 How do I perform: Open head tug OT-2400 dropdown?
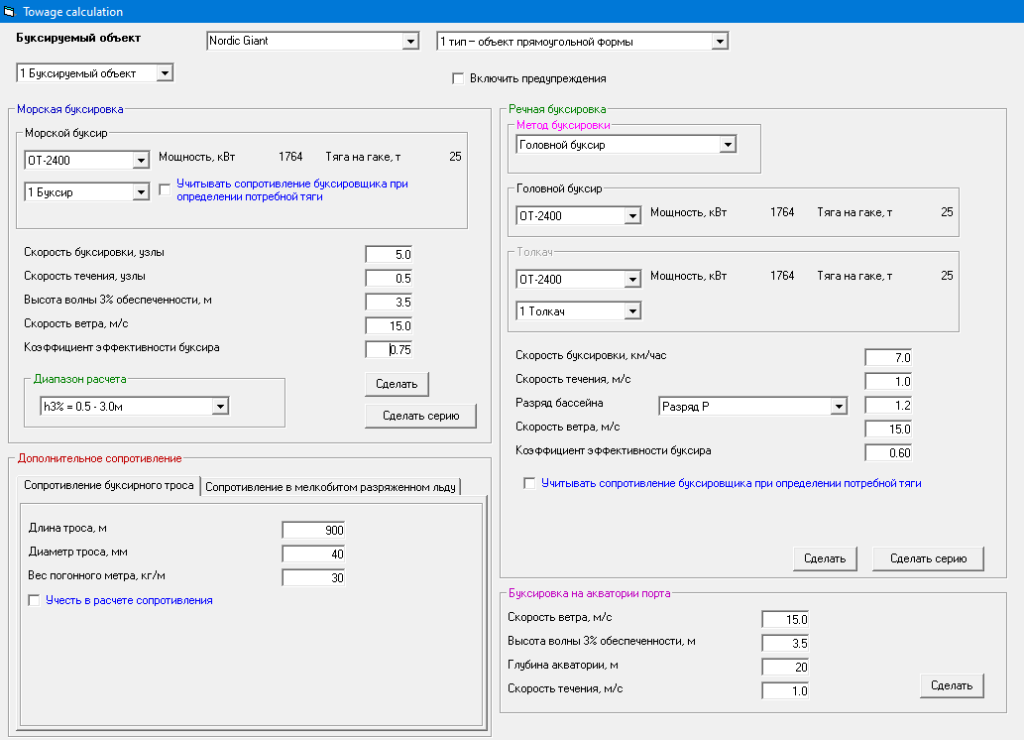[632, 216]
